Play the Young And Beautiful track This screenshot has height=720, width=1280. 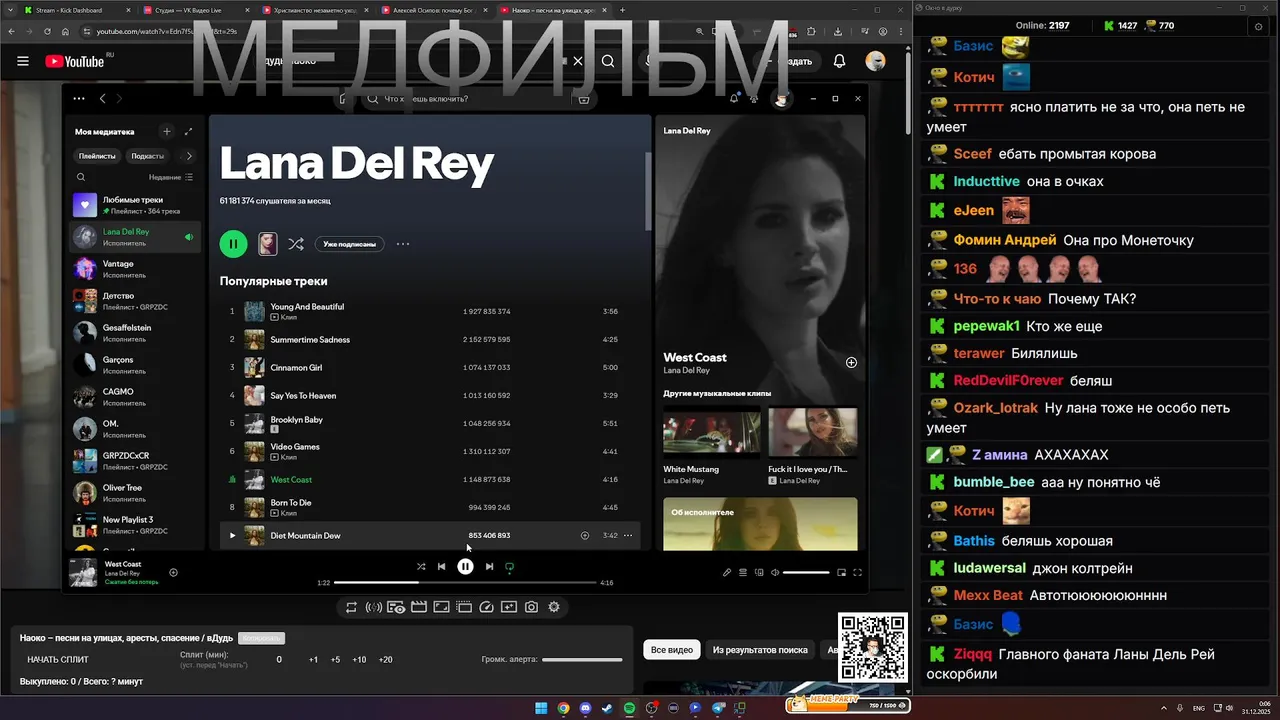pos(431,312)
